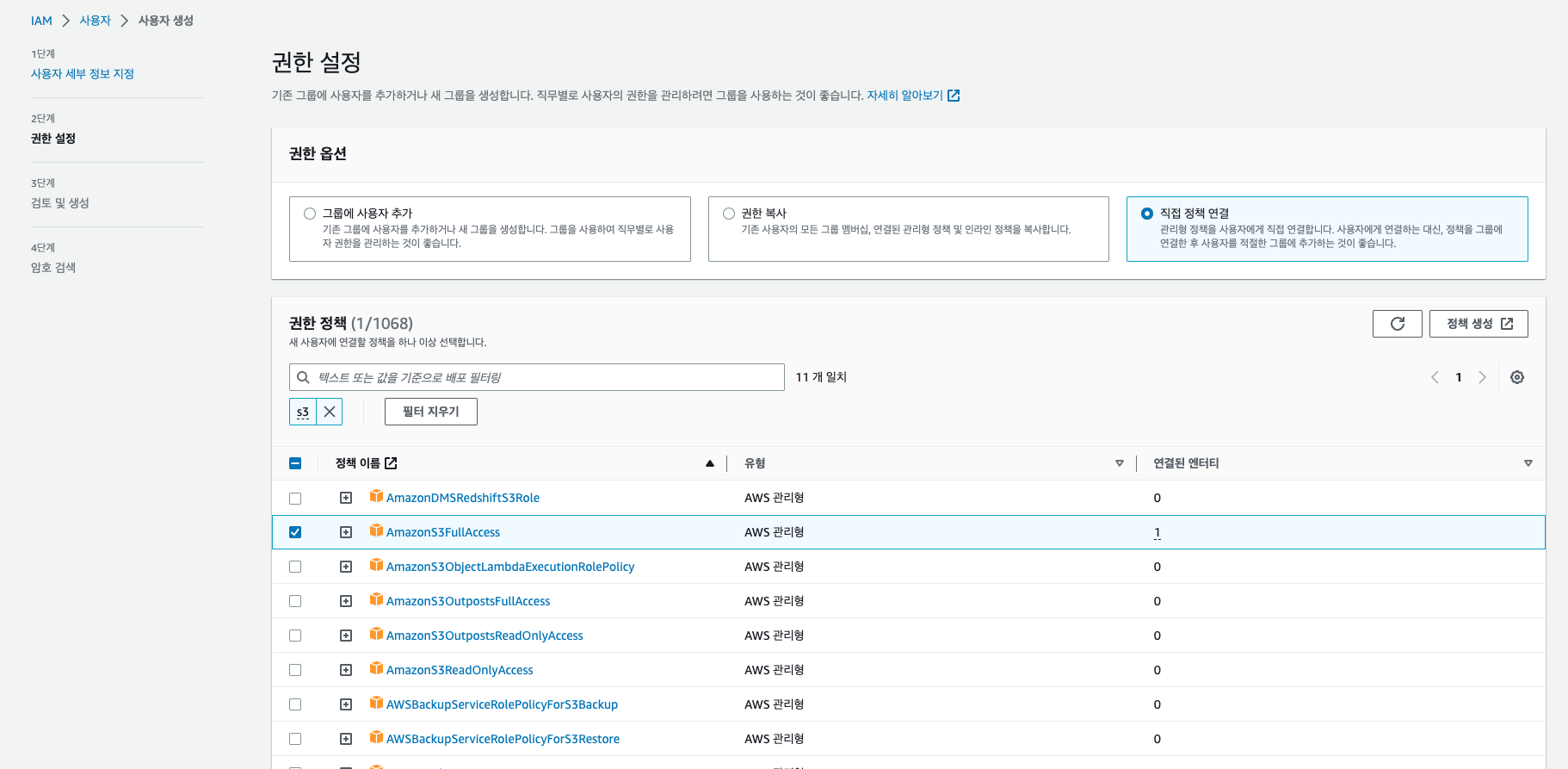Check the AmazonS3OutpostsFullAccess checkbox

click(295, 601)
